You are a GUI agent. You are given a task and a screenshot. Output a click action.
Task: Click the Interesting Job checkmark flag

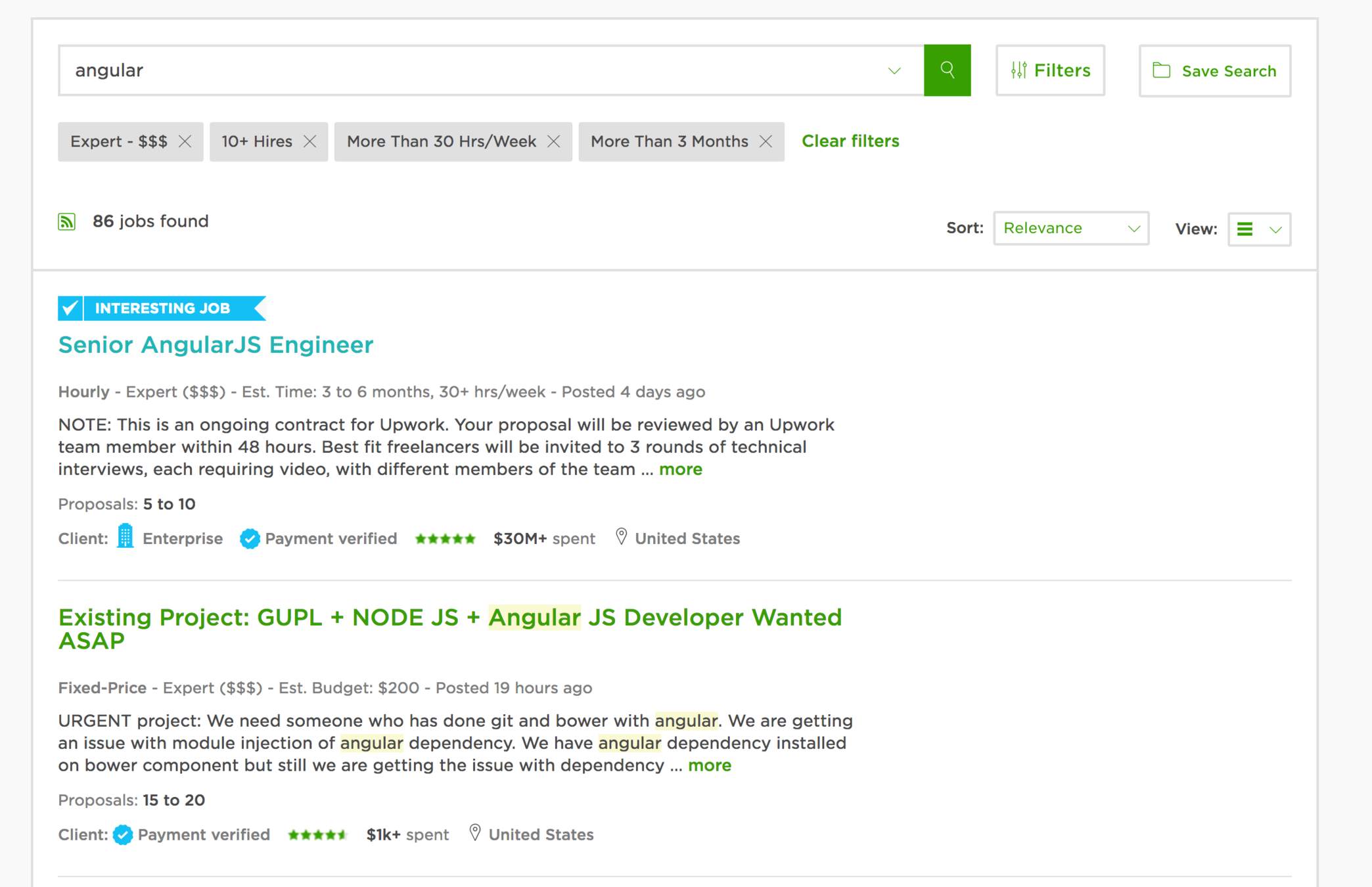[70, 308]
